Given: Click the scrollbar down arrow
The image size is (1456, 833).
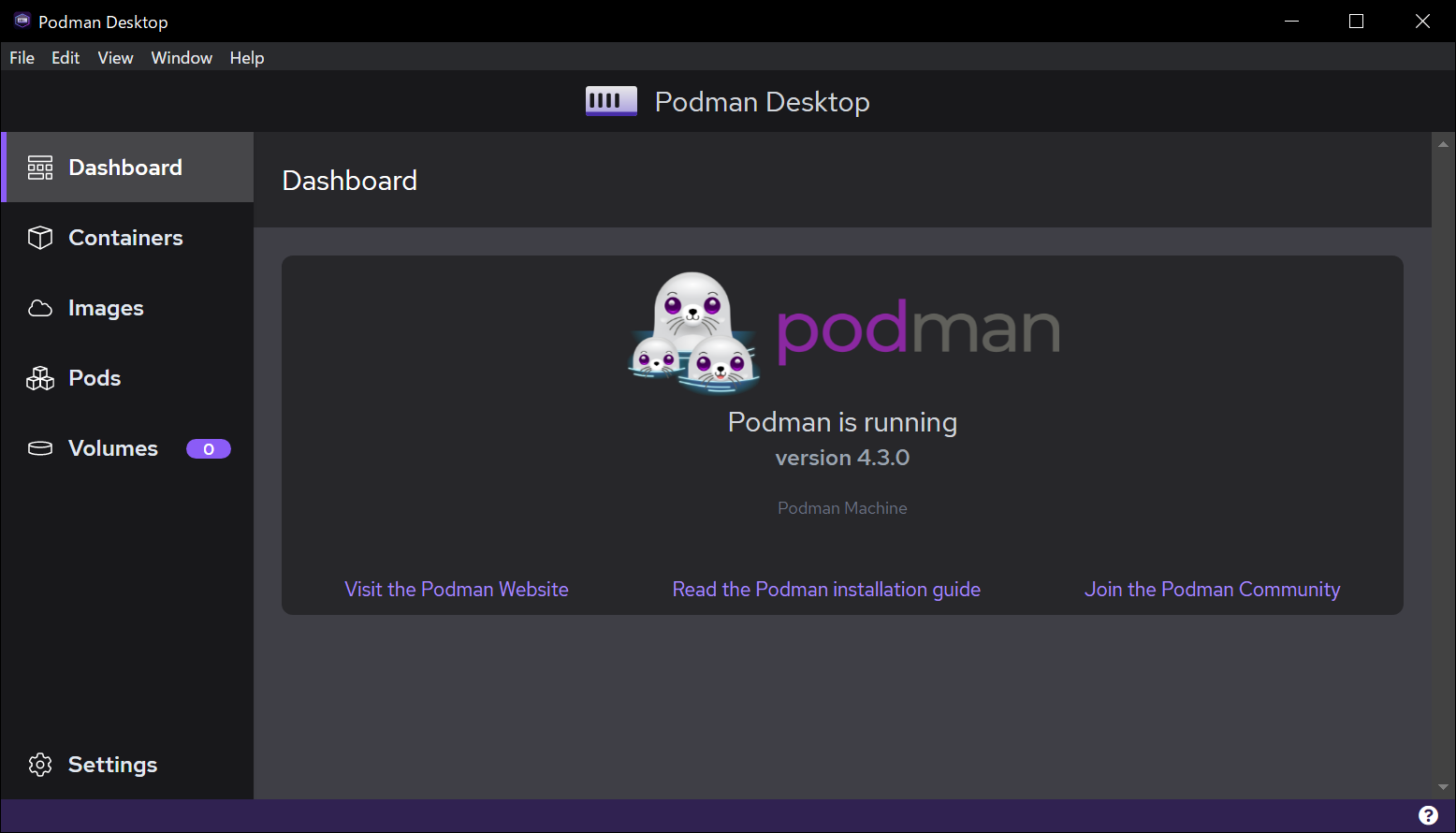Looking at the screenshot, I should click(x=1443, y=787).
